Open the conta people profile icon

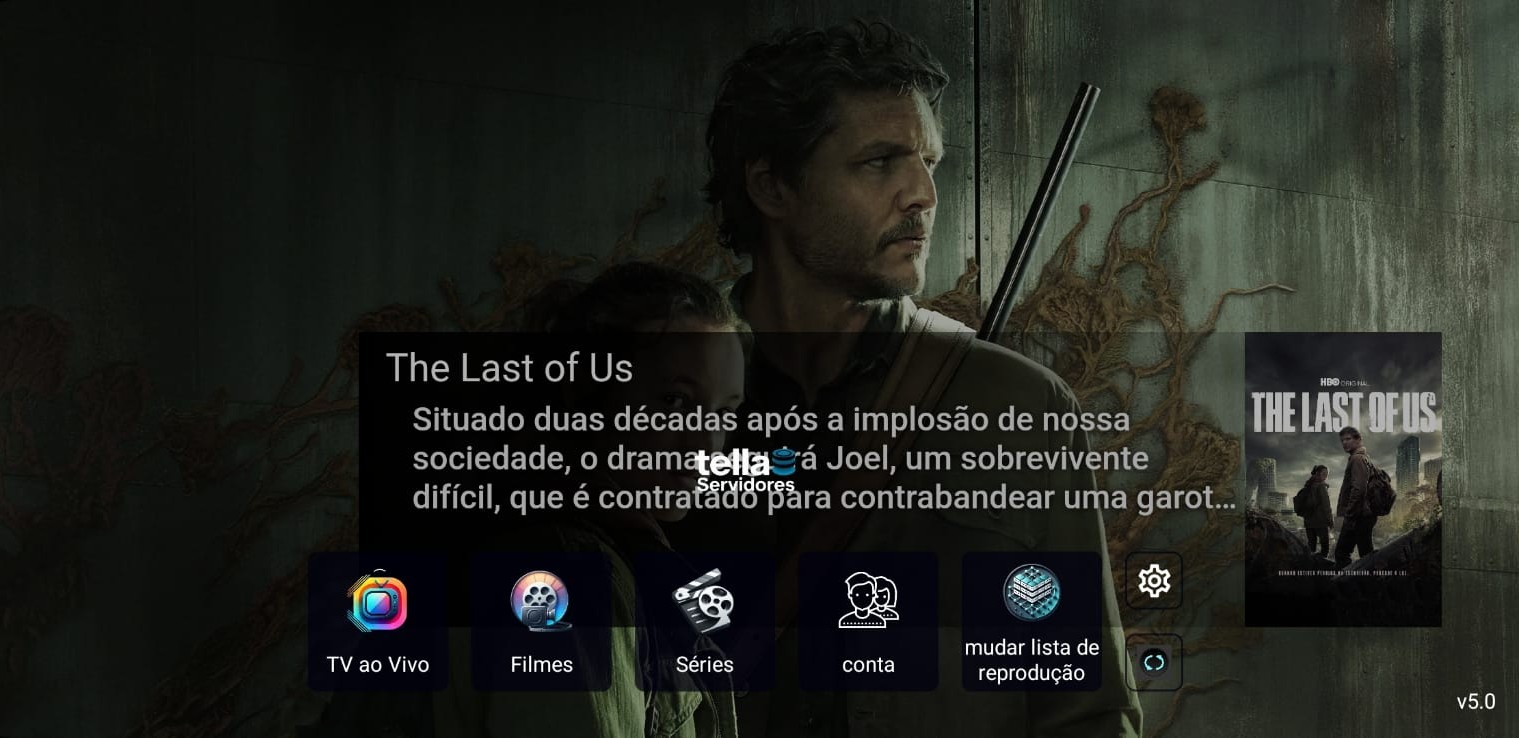click(868, 601)
